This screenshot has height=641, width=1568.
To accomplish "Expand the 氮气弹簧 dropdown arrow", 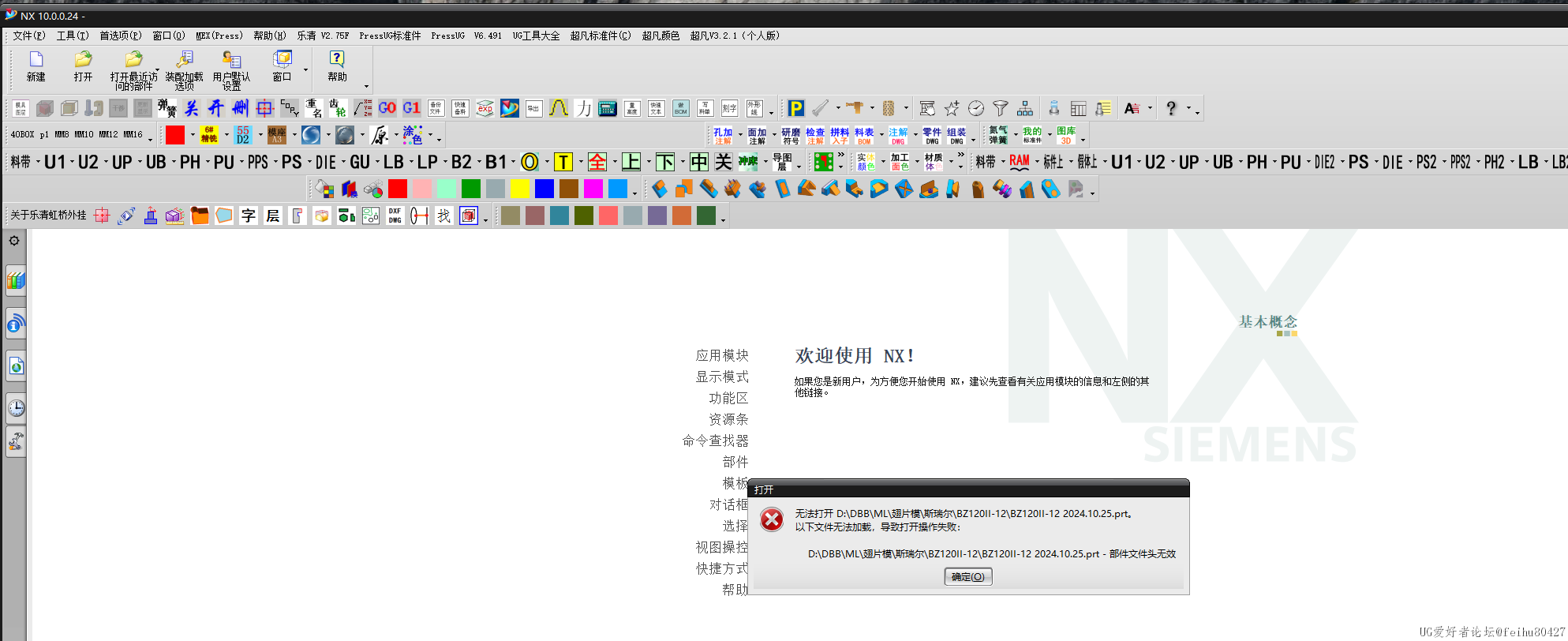I will pyautogui.click(x=1015, y=136).
